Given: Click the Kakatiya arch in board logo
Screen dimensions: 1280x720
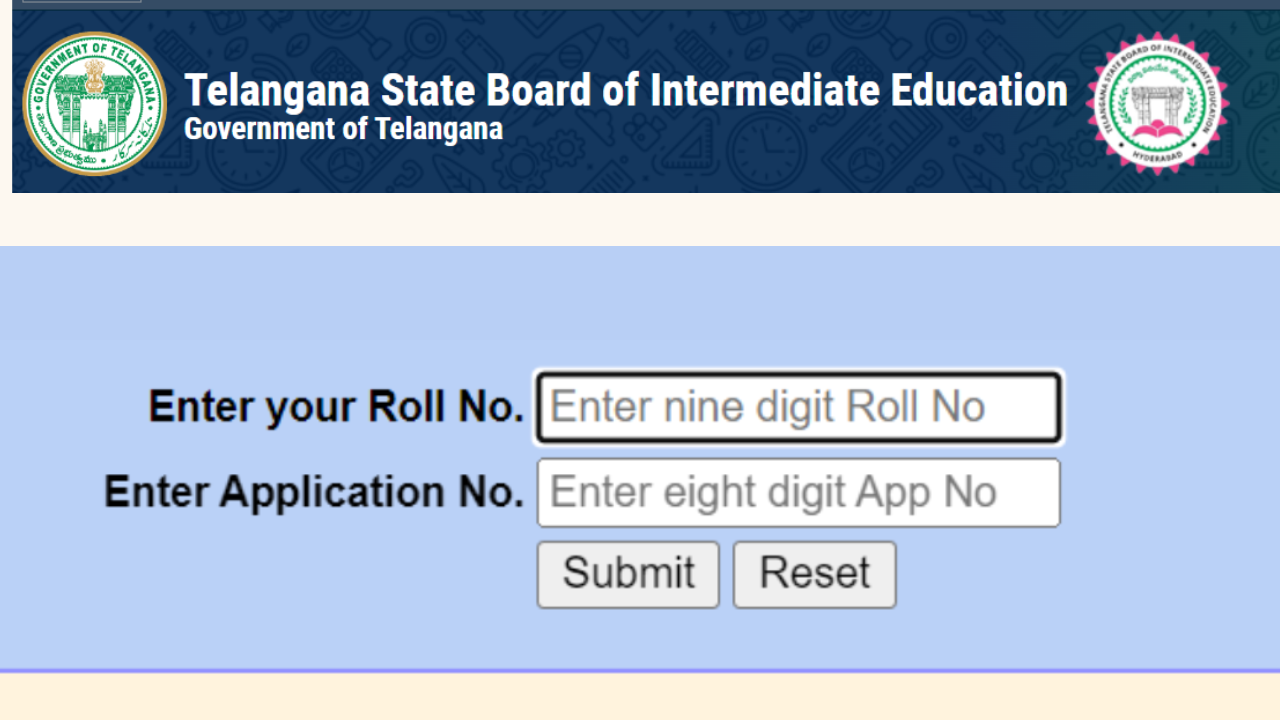Looking at the screenshot, I should click(1158, 100).
